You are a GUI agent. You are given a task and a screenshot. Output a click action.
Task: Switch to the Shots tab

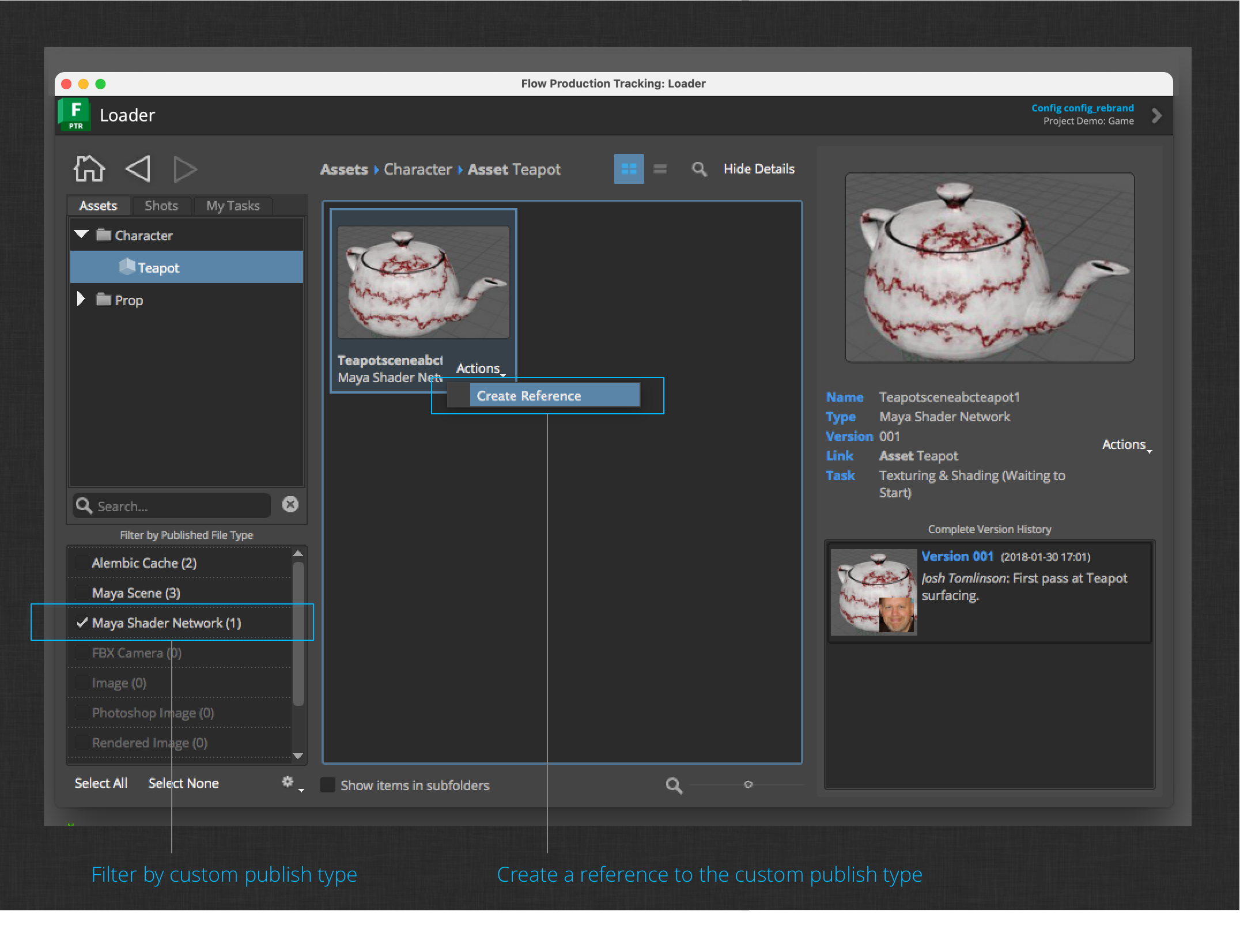click(161, 206)
